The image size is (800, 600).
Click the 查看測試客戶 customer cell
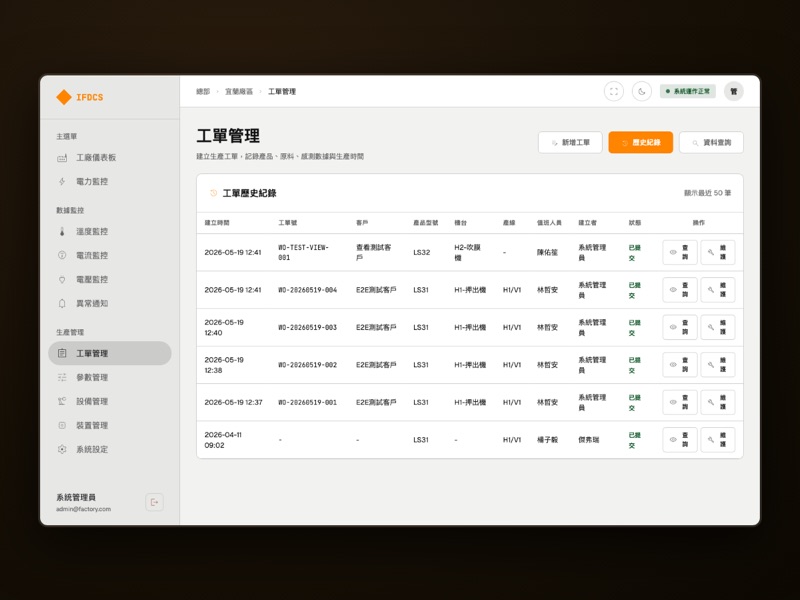click(x=373, y=253)
